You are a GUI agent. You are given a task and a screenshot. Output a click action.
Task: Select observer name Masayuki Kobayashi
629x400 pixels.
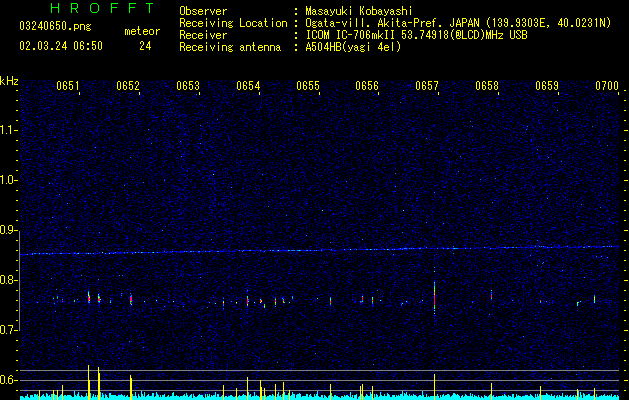click(x=359, y=12)
